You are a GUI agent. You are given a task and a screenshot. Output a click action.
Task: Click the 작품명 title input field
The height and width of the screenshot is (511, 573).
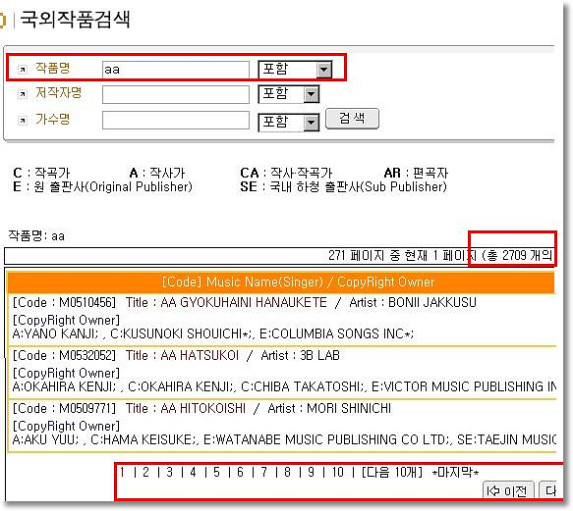(175, 69)
